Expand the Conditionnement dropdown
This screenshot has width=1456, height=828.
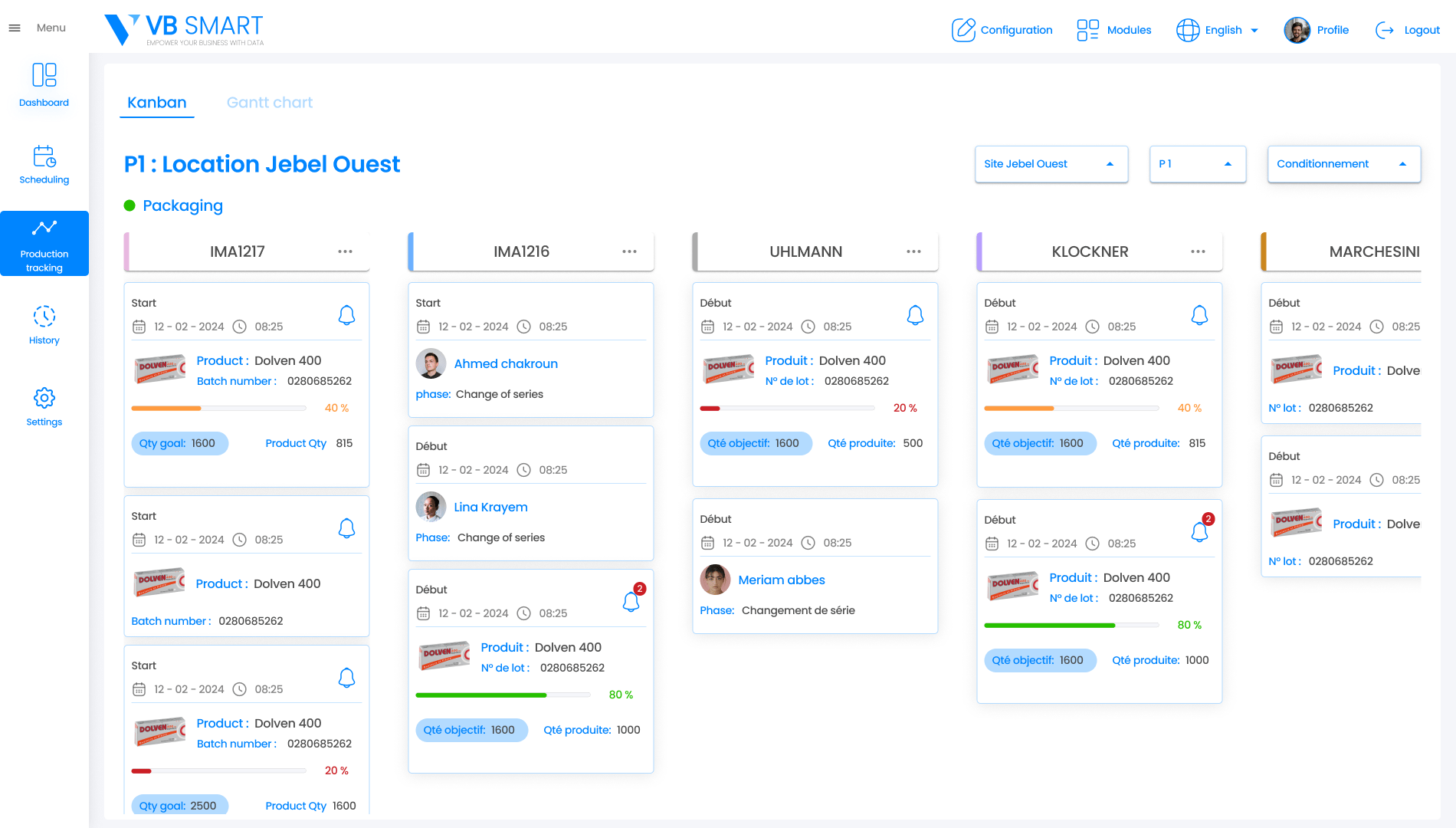pyautogui.click(x=1343, y=164)
